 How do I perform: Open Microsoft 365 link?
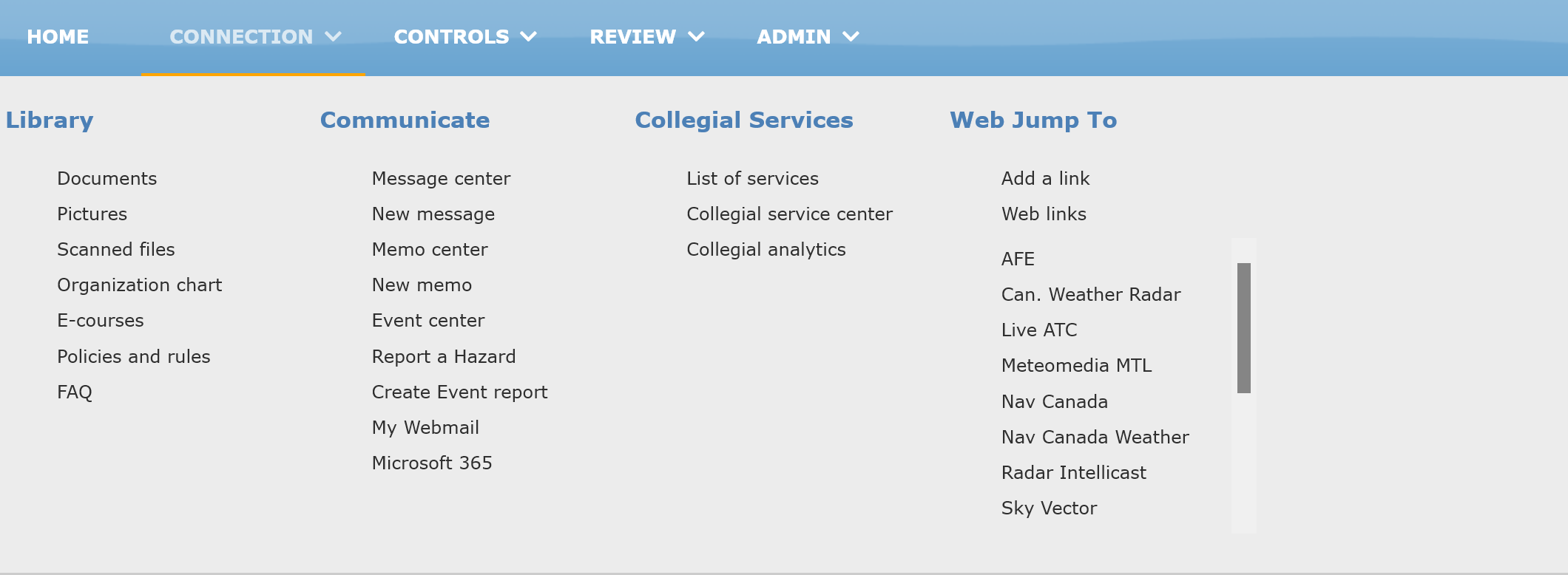[x=432, y=463]
